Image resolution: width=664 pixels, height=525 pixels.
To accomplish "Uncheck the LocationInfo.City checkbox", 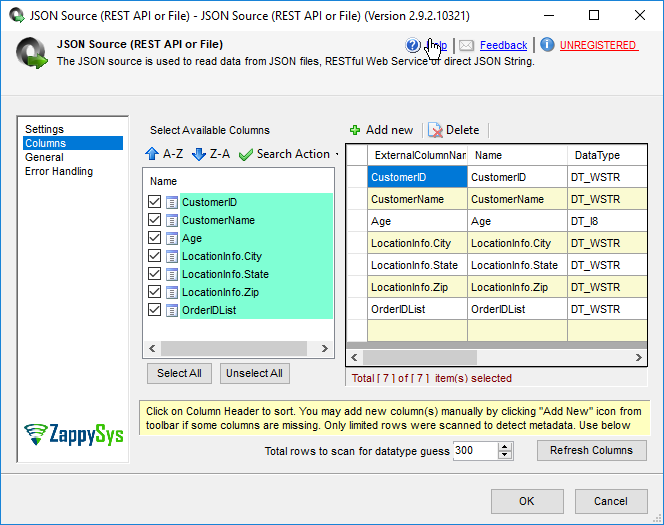I will click(155, 256).
